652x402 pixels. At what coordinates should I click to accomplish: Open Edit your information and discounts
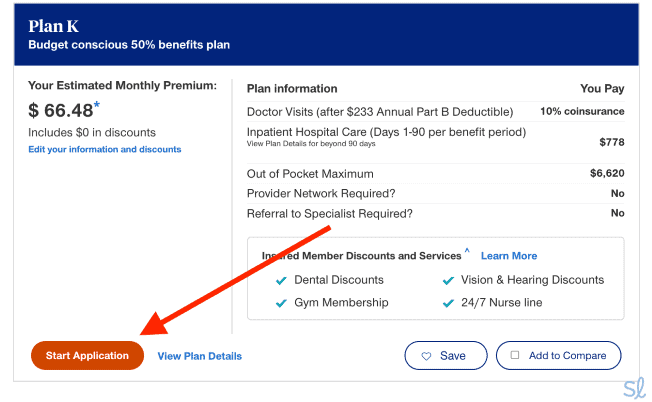click(105, 150)
